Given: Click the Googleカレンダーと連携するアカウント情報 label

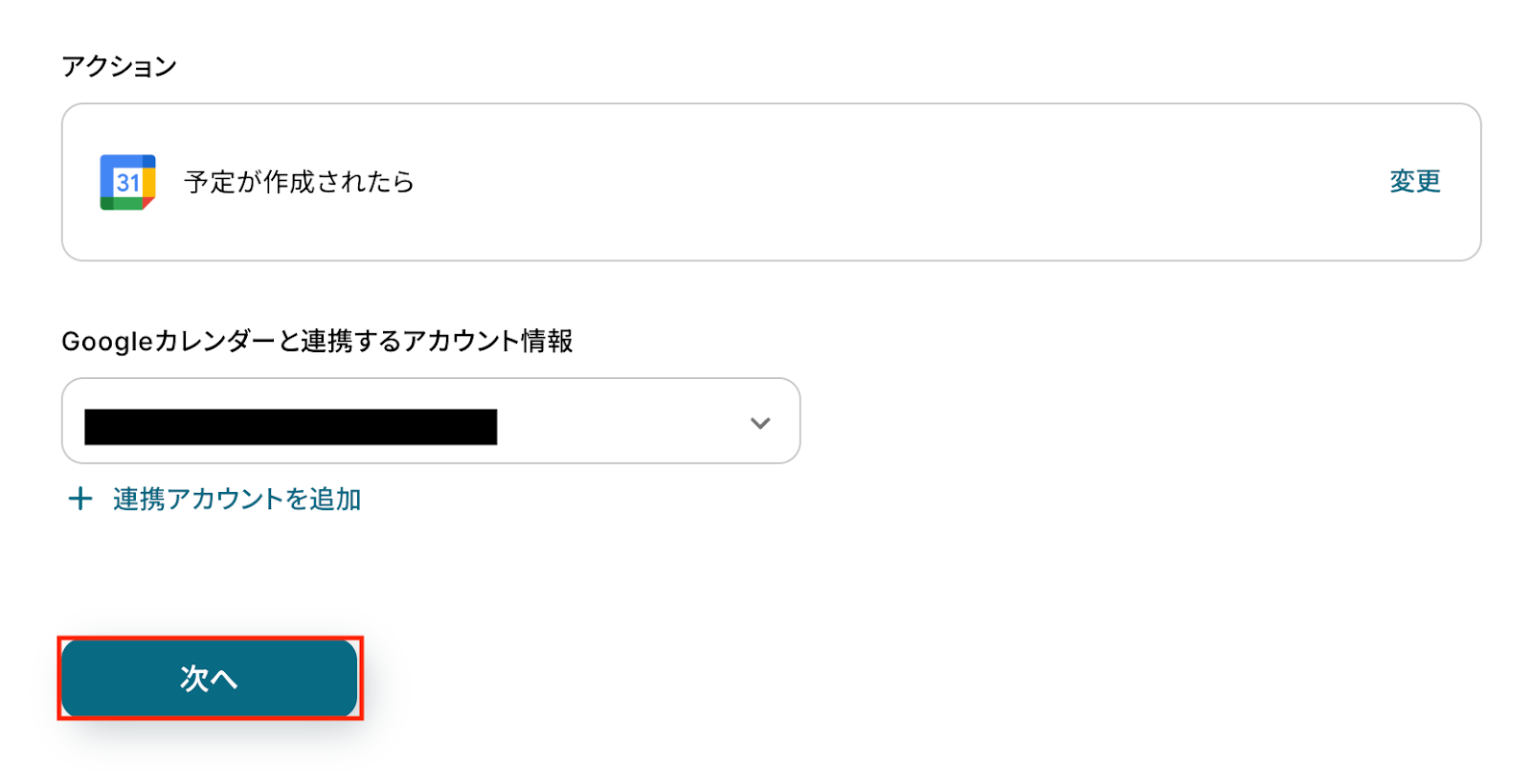Looking at the screenshot, I should [317, 341].
